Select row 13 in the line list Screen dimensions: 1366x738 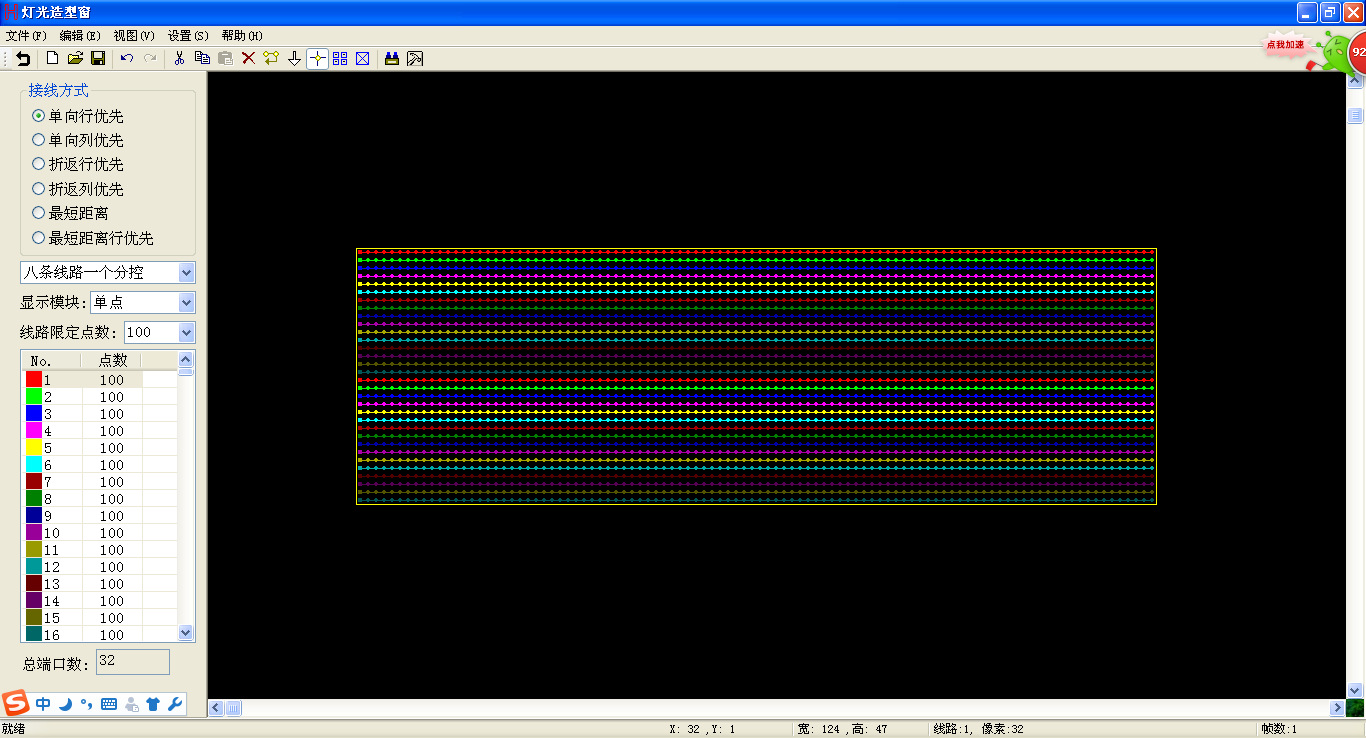[x=99, y=584]
